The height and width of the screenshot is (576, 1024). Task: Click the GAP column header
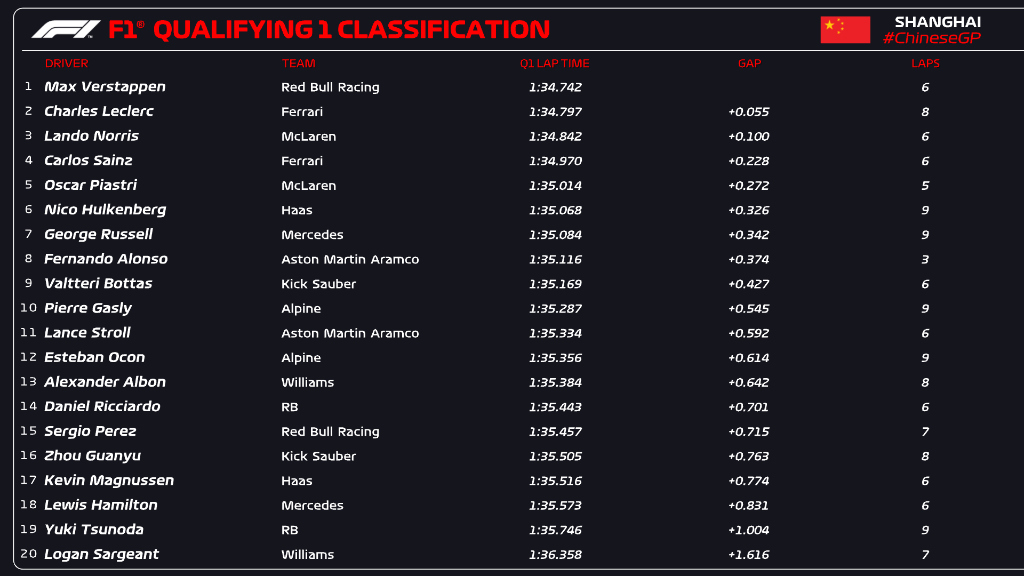pyautogui.click(x=749, y=63)
